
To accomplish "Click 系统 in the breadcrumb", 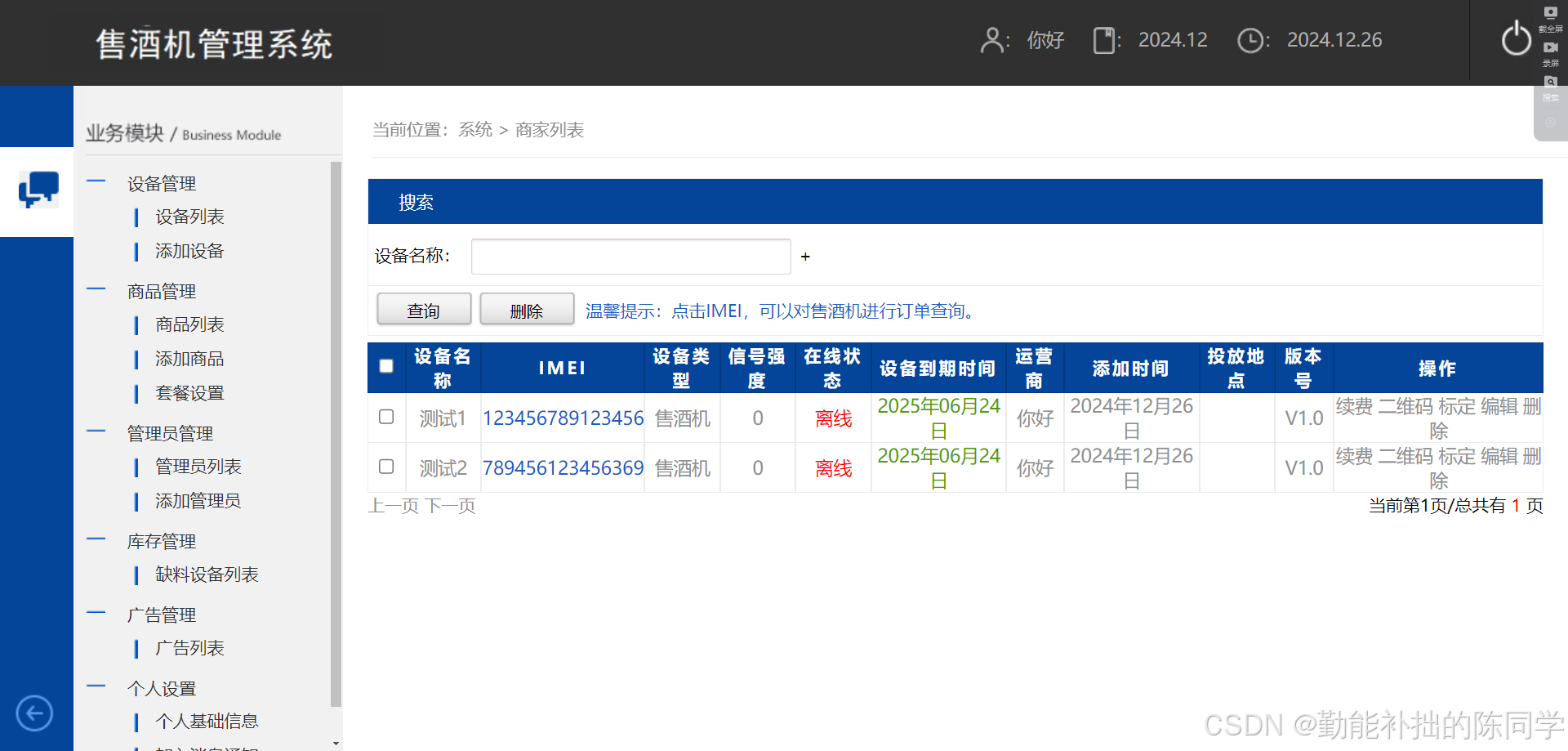I will click(x=475, y=130).
